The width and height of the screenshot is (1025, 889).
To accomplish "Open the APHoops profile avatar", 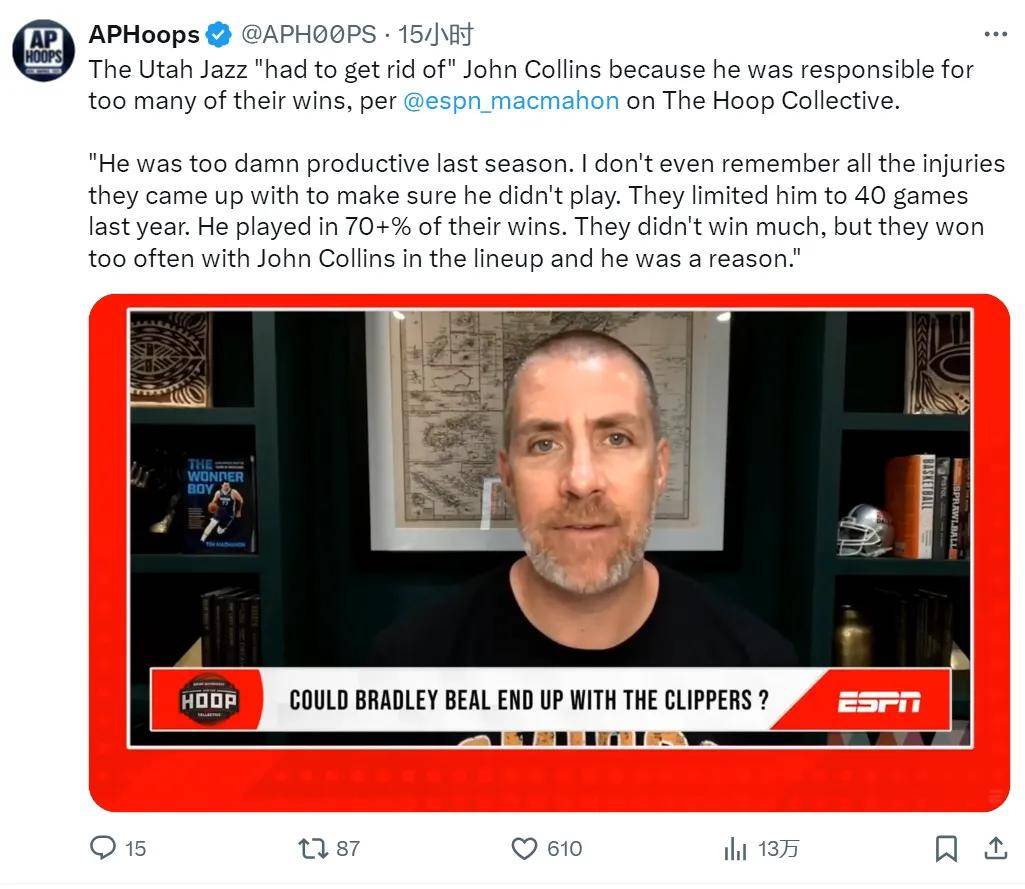I will [44, 50].
